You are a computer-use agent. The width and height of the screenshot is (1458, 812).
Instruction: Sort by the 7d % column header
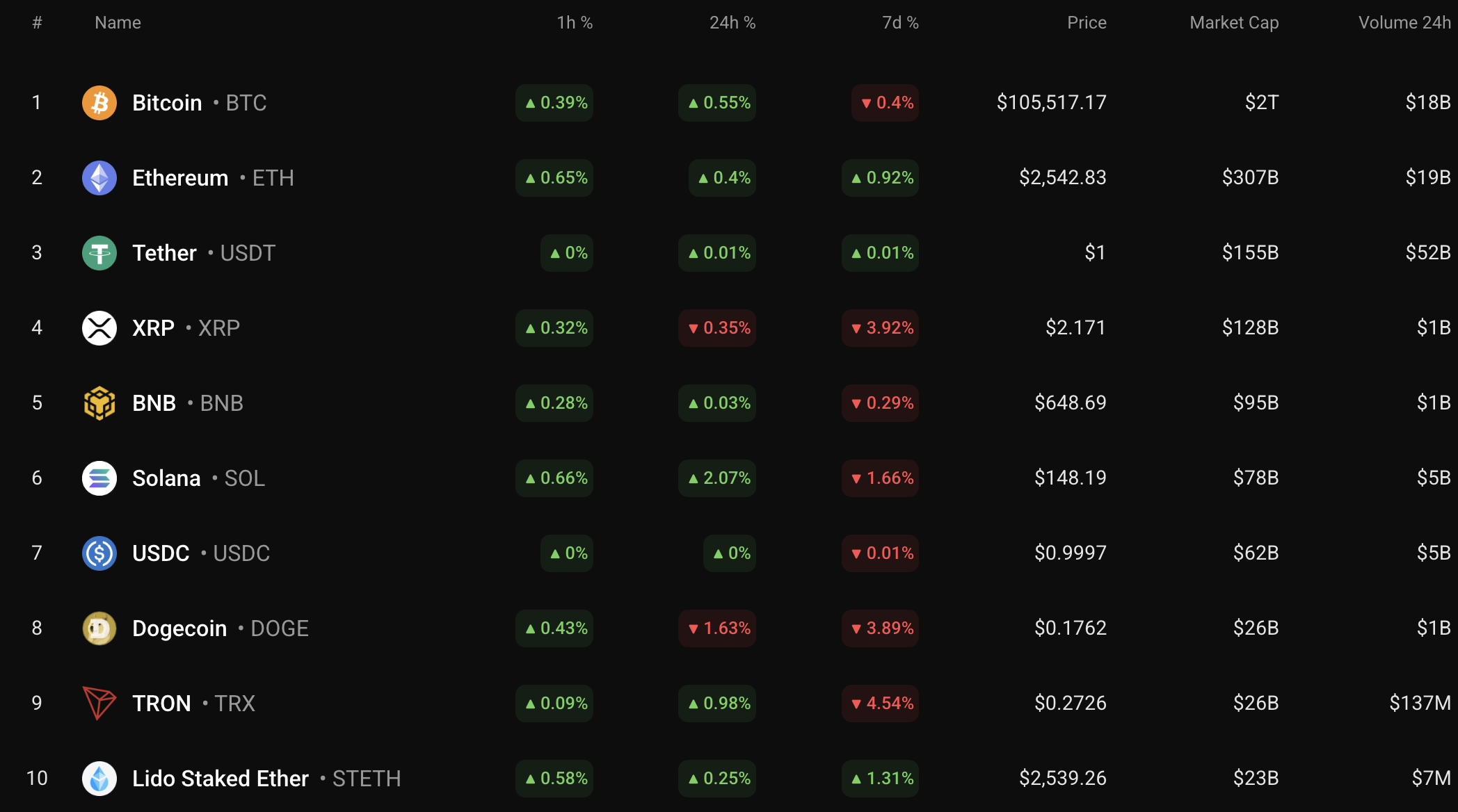click(x=900, y=23)
